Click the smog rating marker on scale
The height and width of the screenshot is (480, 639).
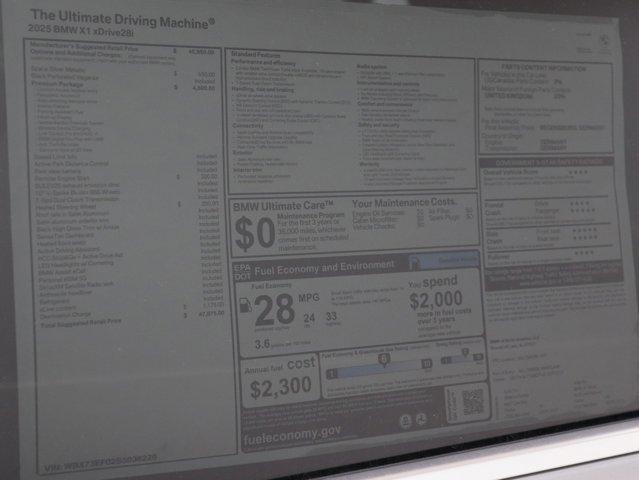465,352
